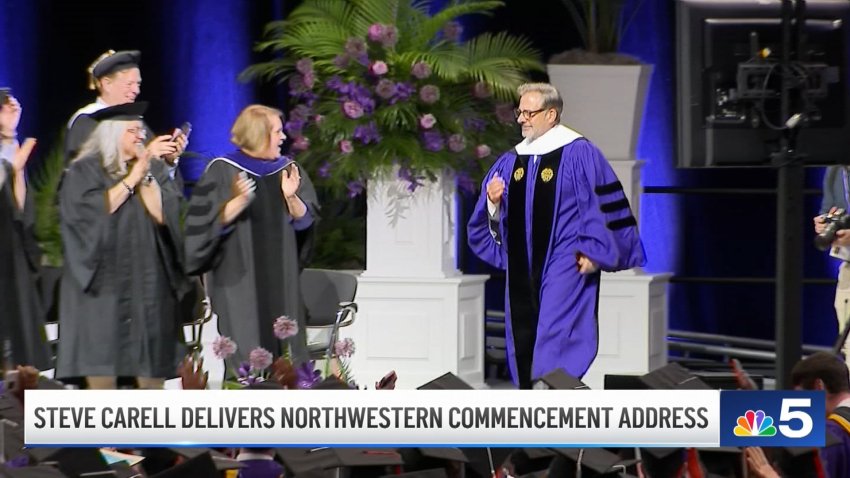
Task: Click the tall white planter behind speaker
Action: pyautogui.click(x=600, y=111)
